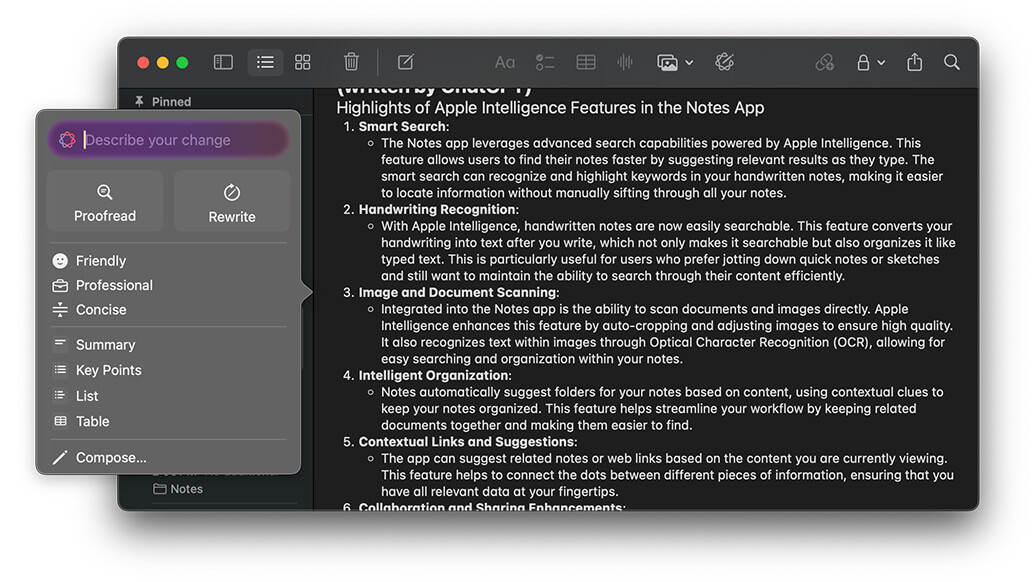This screenshot has width=1033, height=582.
Task: Click Contextual Links and Suggestions heading
Action: (467, 442)
